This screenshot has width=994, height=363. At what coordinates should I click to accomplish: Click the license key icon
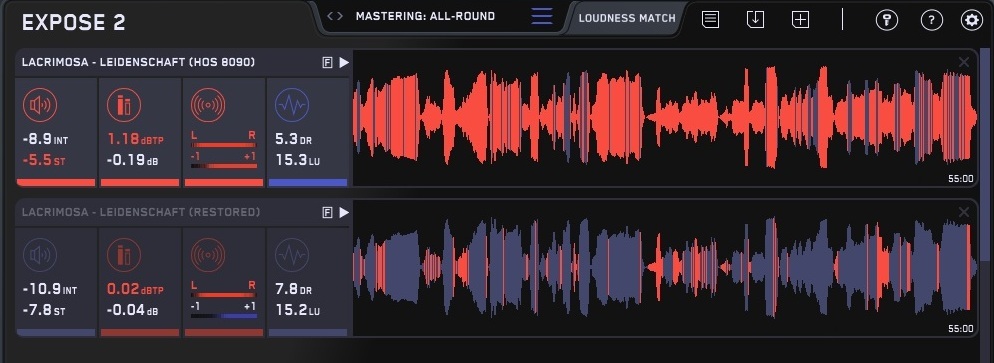(887, 20)
